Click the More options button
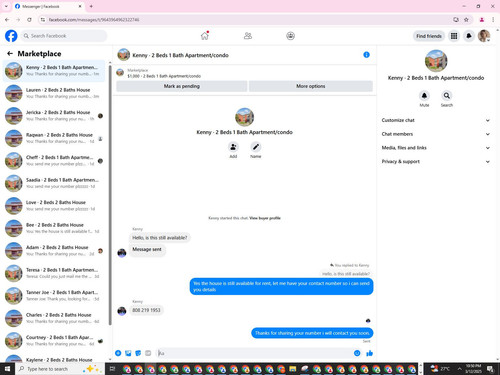 311,86
